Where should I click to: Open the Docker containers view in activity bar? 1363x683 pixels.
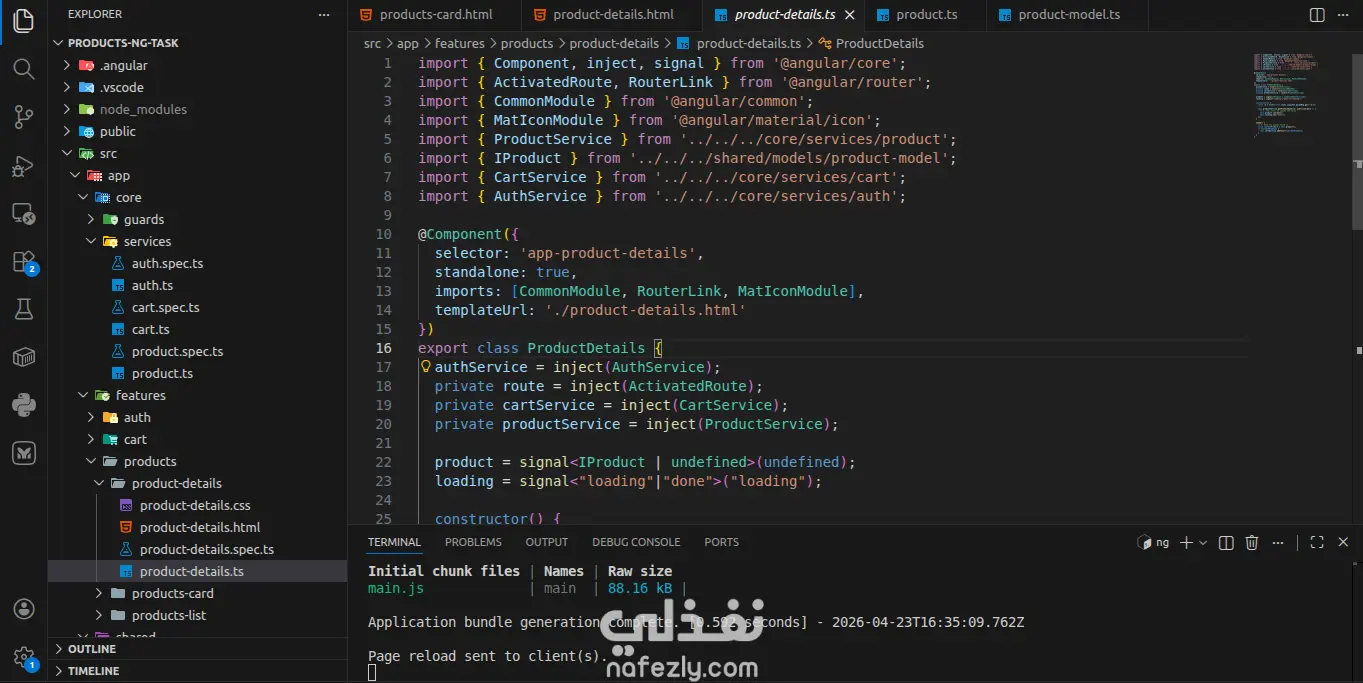pos(24,357)
